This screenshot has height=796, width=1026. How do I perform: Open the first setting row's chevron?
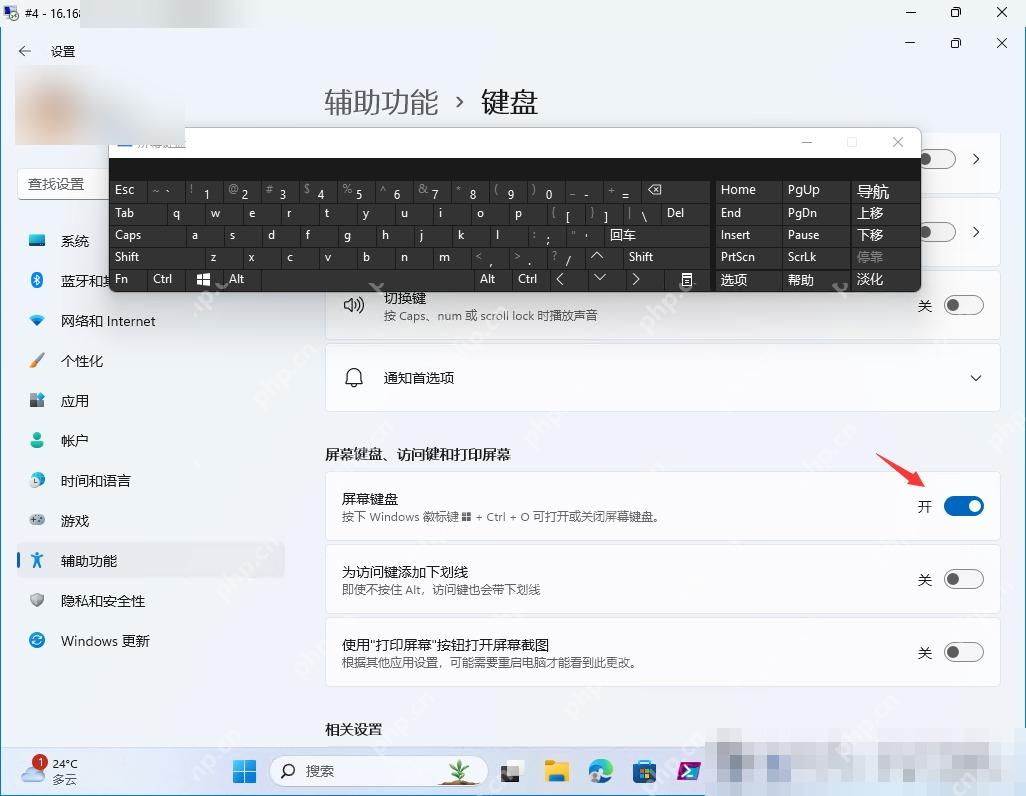click(x=976, y=159)
